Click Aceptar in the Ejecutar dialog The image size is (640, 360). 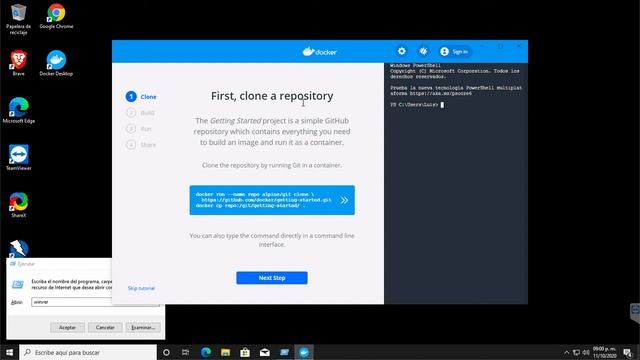67,327
